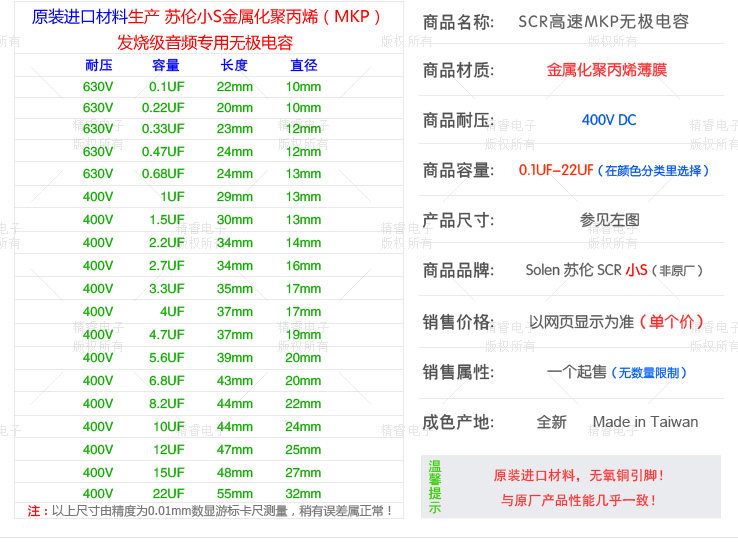738x545 pixels.
Task: Click the 43mm length value
Action: [234, 381]
